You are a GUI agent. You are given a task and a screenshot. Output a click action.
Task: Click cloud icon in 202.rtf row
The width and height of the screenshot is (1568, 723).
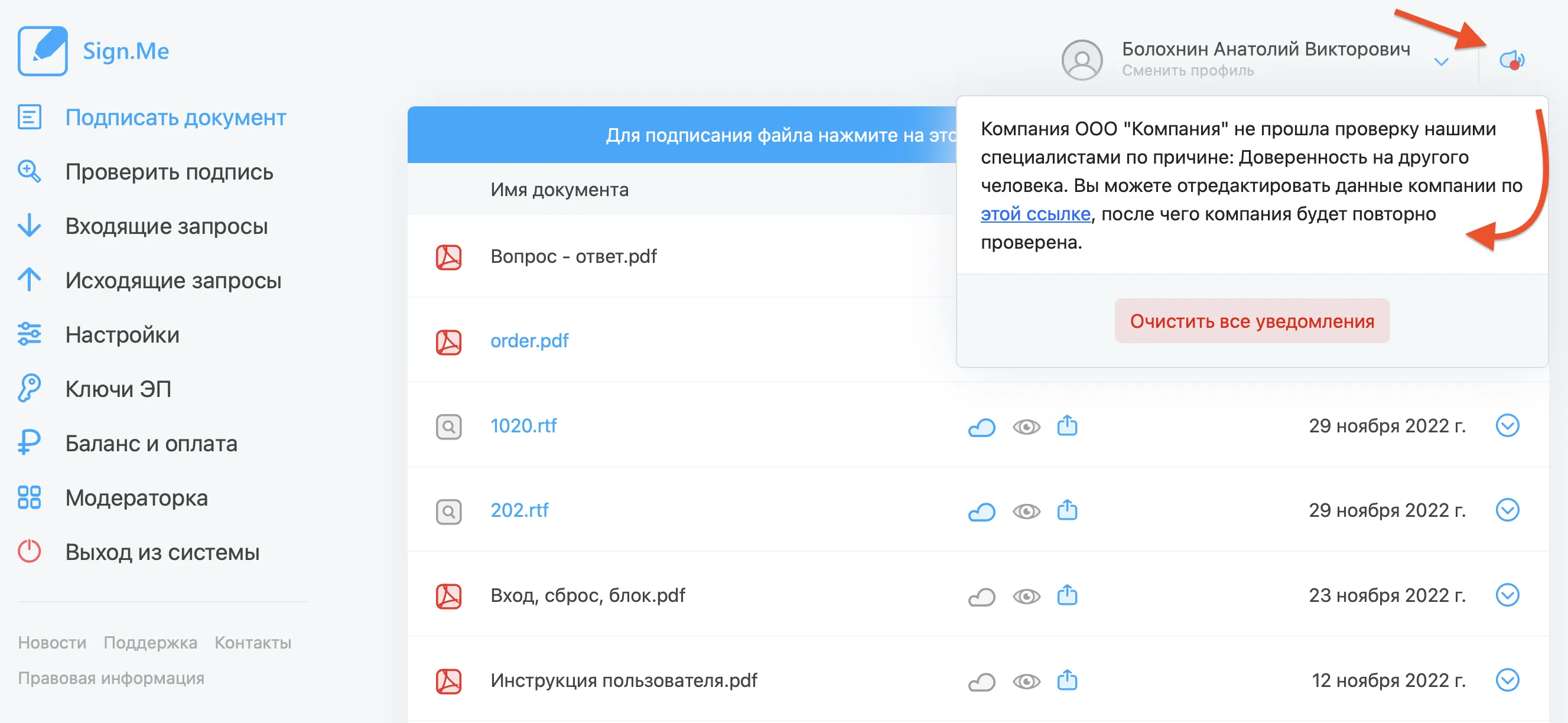(981, 512)
